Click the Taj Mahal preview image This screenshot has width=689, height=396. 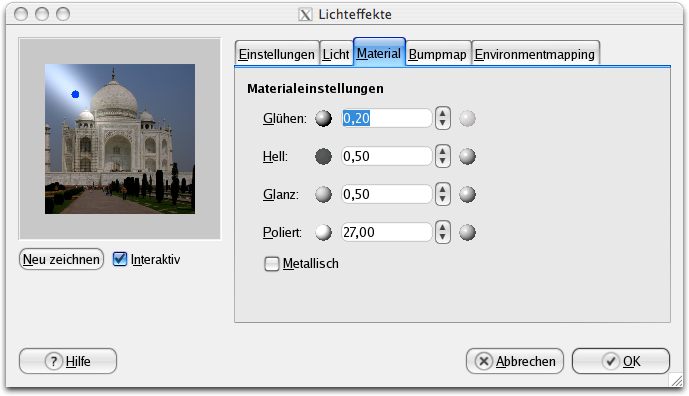click(x=120, y=139)
